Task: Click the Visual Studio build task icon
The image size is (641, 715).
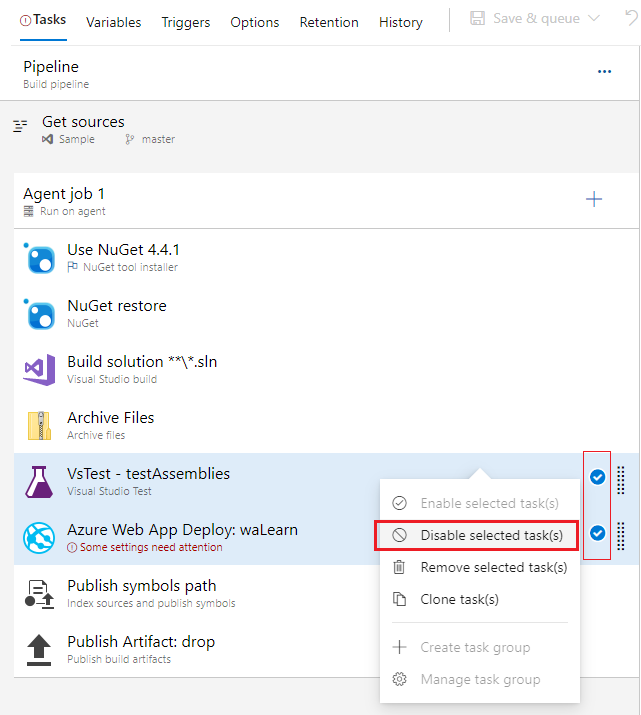Action: coord(40,370)
